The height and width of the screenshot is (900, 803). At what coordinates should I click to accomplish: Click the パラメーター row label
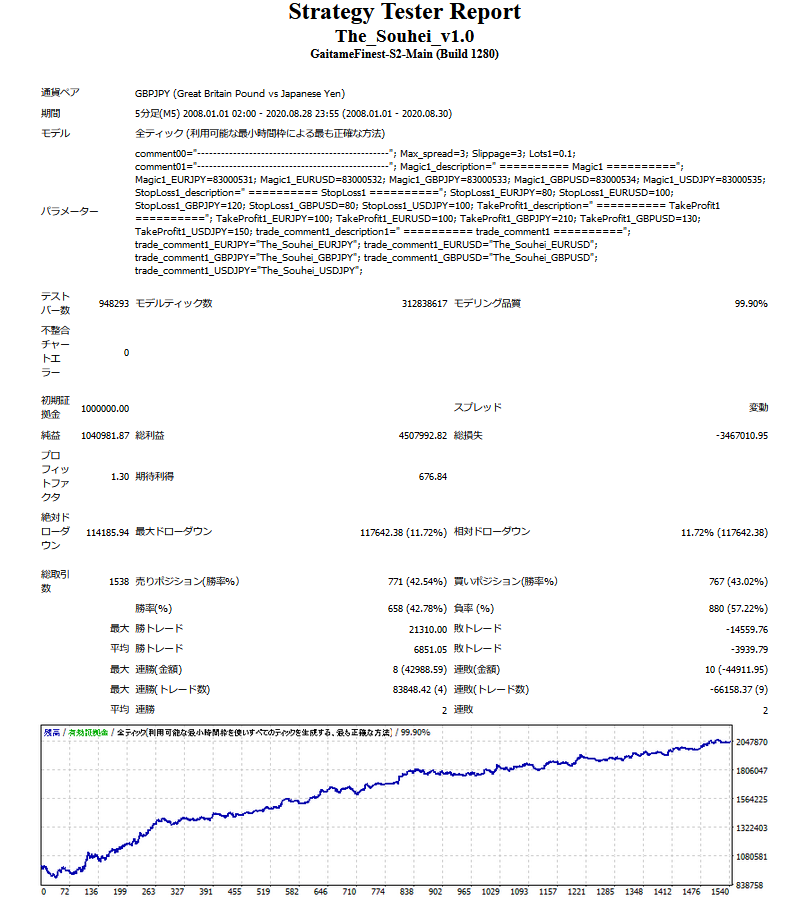point(69,212)
